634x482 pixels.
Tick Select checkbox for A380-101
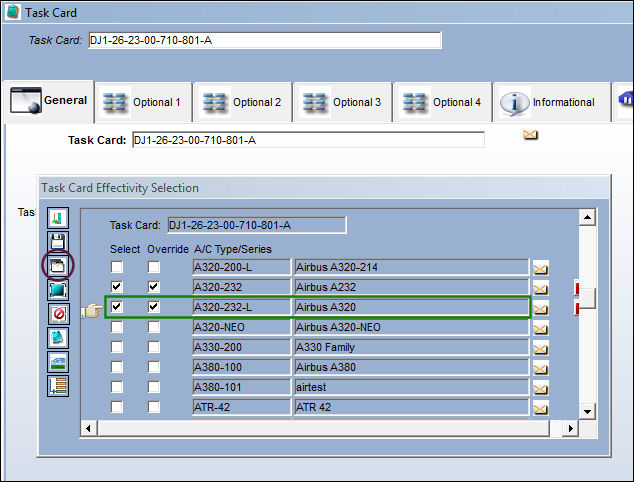pos(117,387)
